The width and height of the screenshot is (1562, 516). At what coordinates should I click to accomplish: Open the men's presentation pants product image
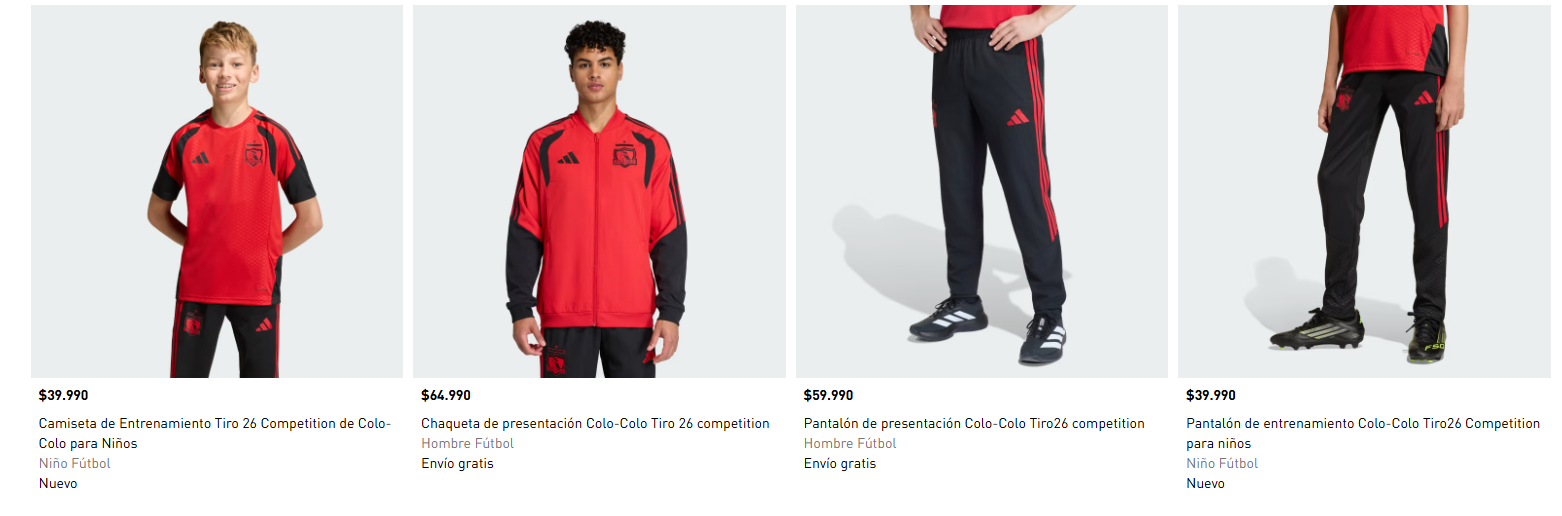[982, 191]
